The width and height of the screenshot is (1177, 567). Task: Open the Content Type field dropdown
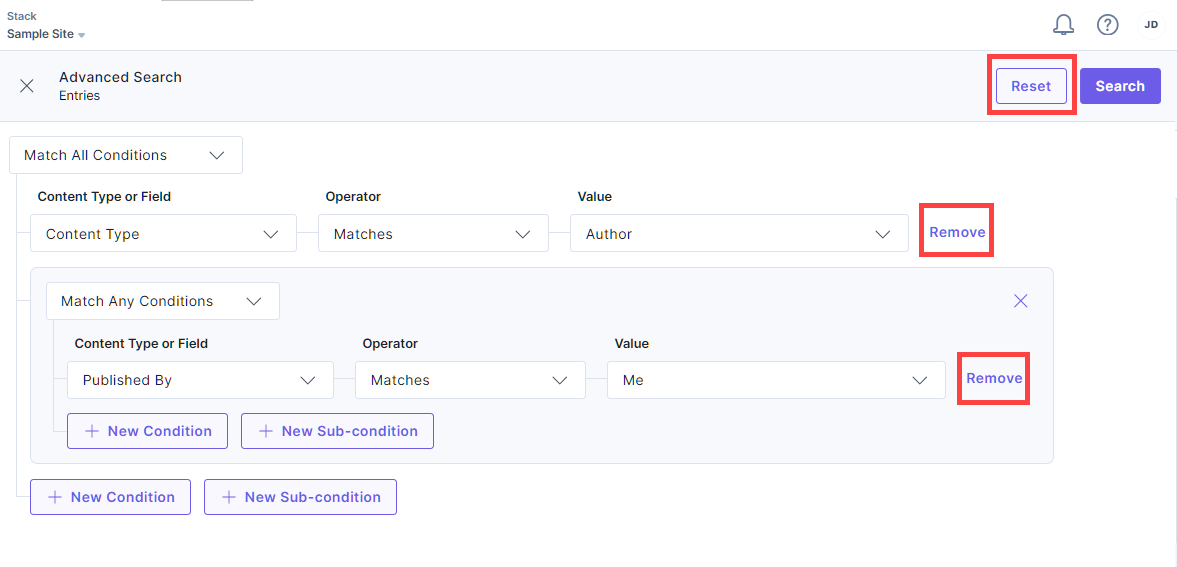tap(164, 234)
